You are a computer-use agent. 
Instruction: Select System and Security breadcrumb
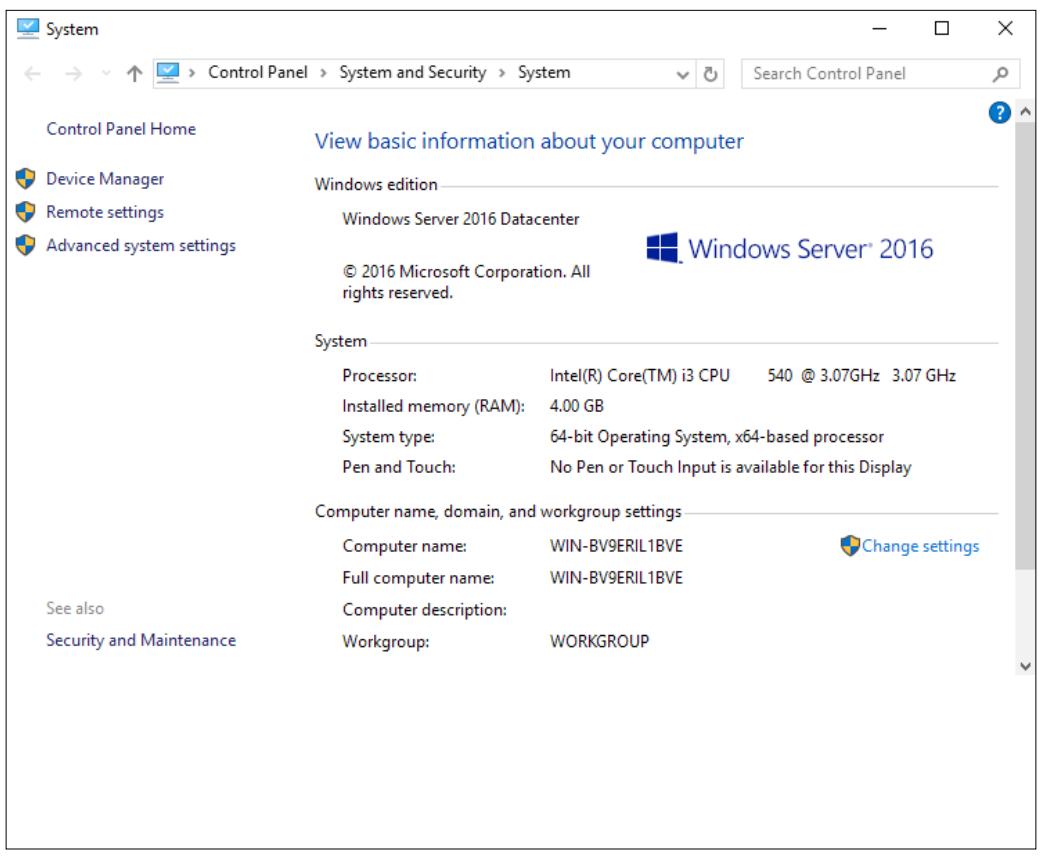click(x=413, y=72)
